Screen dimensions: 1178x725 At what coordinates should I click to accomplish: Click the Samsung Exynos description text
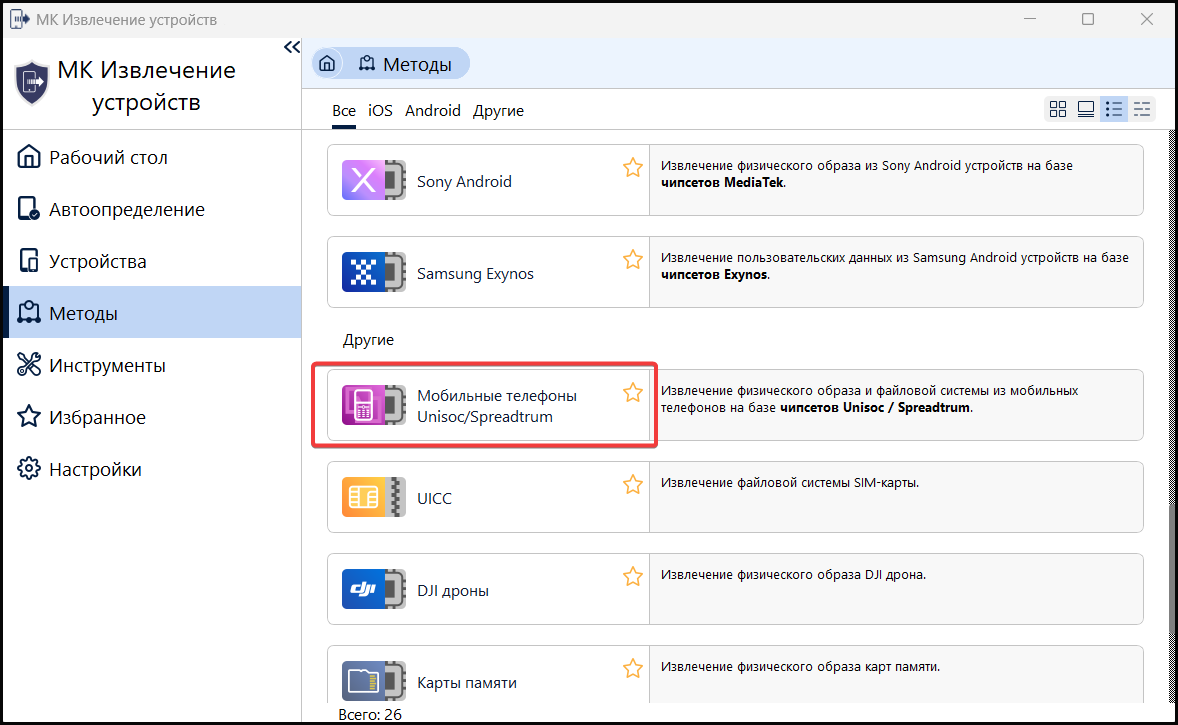tap(895, 266)
